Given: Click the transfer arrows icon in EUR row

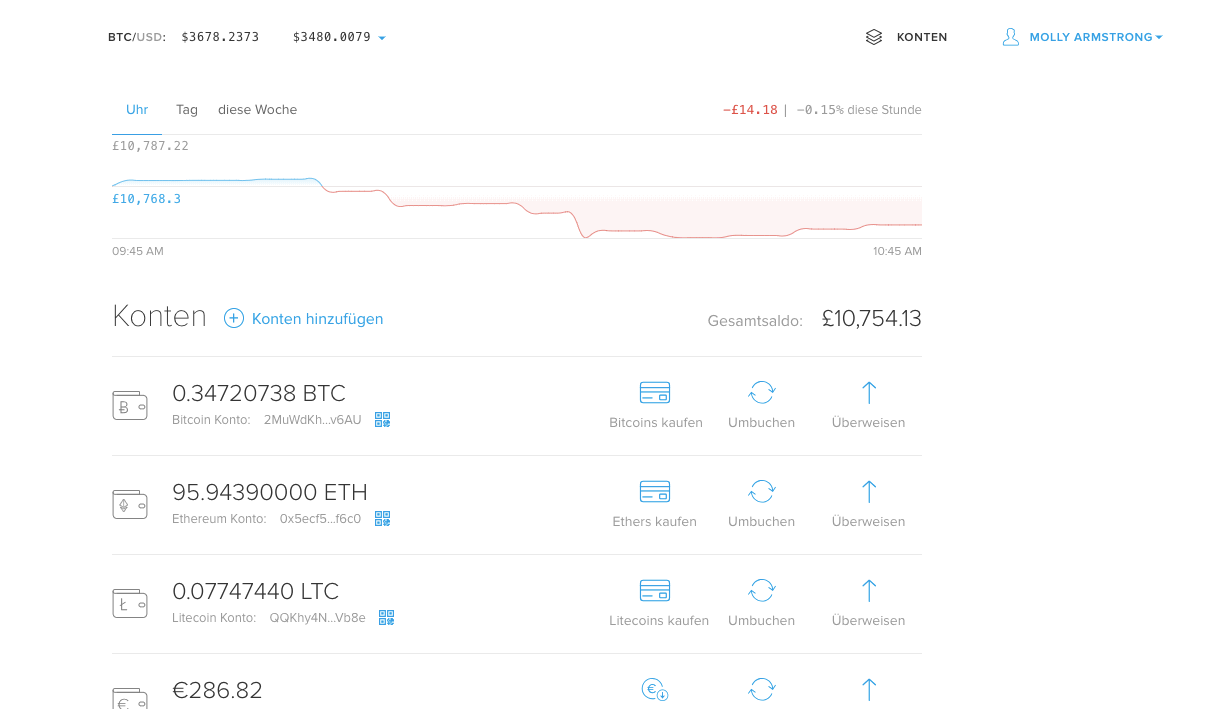Looking at the screenshot, I should click(x=762, y=689).
